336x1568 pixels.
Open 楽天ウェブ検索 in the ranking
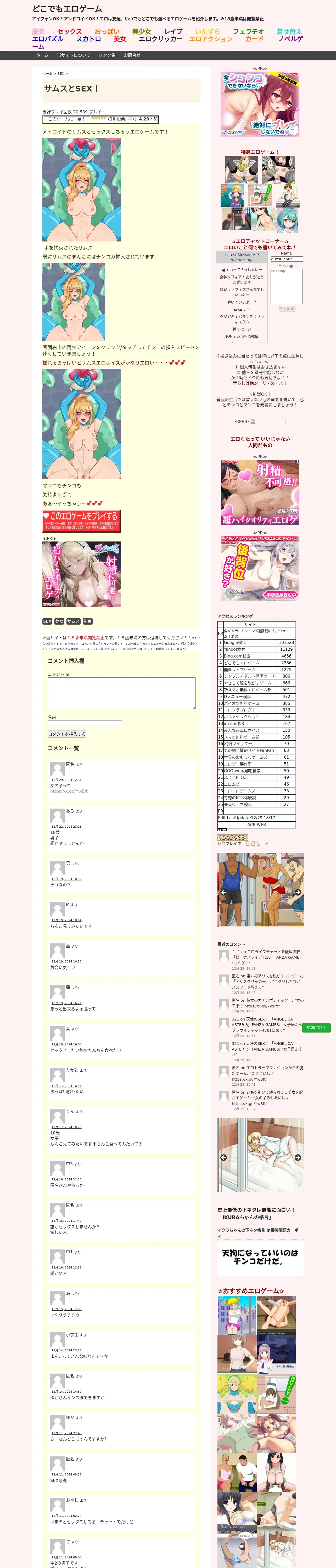click(x=238, y=805)
